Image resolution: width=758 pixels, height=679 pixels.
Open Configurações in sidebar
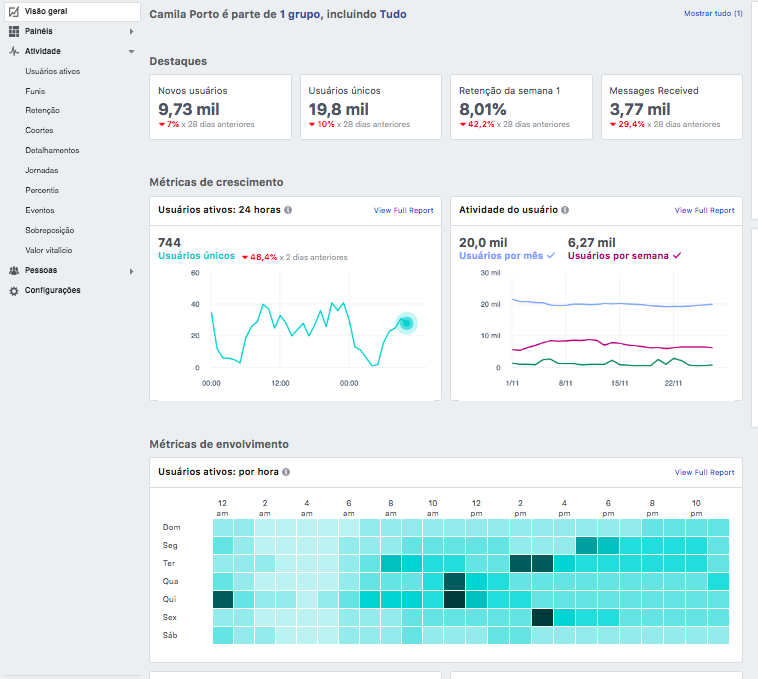tap(53, 290)
